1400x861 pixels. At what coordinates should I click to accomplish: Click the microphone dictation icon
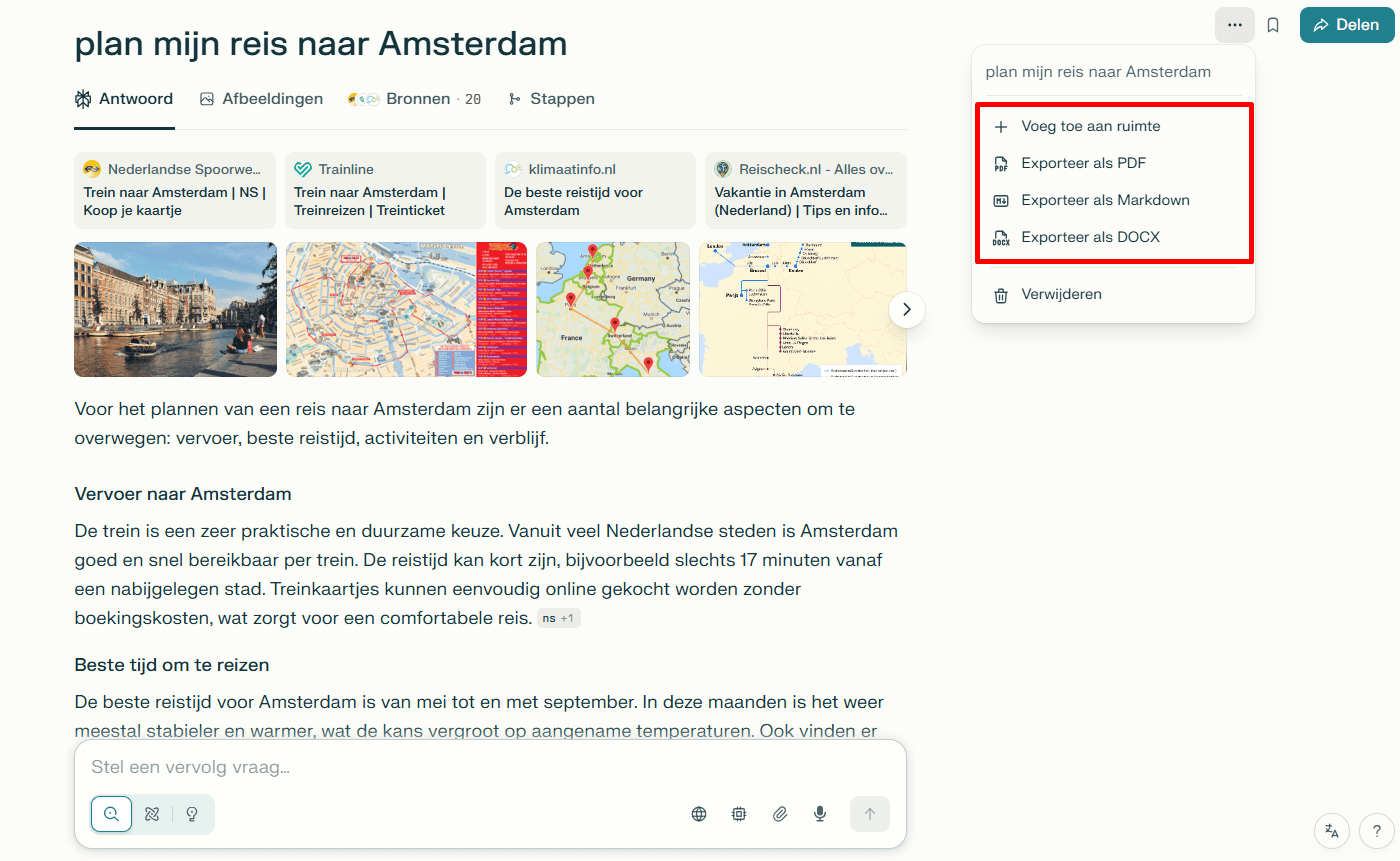pos(820,814)
